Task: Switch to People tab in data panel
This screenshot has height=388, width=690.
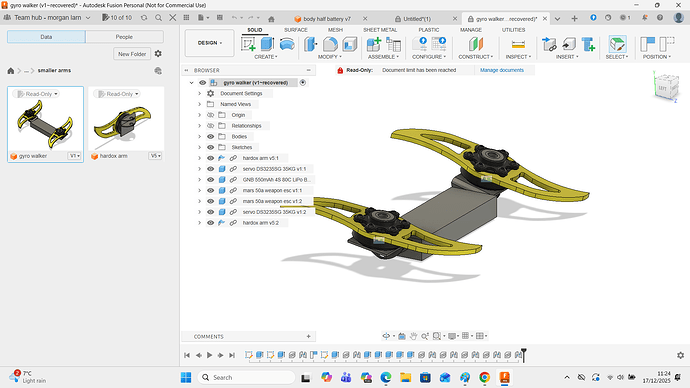Action: 124,37
